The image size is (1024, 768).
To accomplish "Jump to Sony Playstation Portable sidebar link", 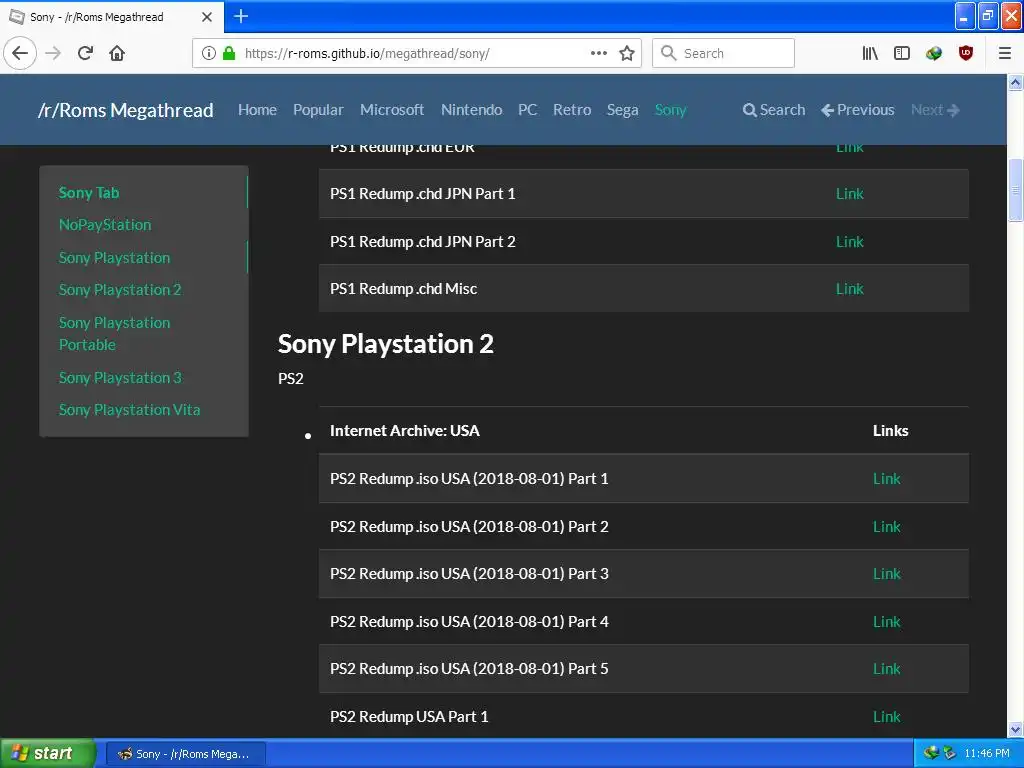I will tap(114, 333).
